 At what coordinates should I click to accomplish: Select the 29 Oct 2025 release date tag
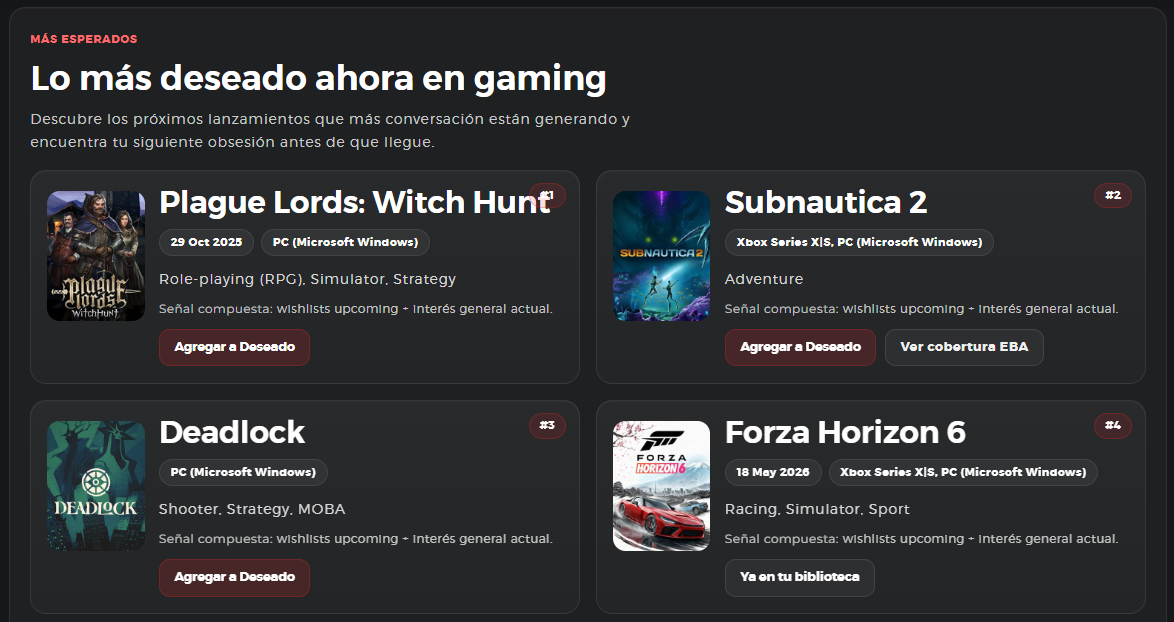(206, 243)
